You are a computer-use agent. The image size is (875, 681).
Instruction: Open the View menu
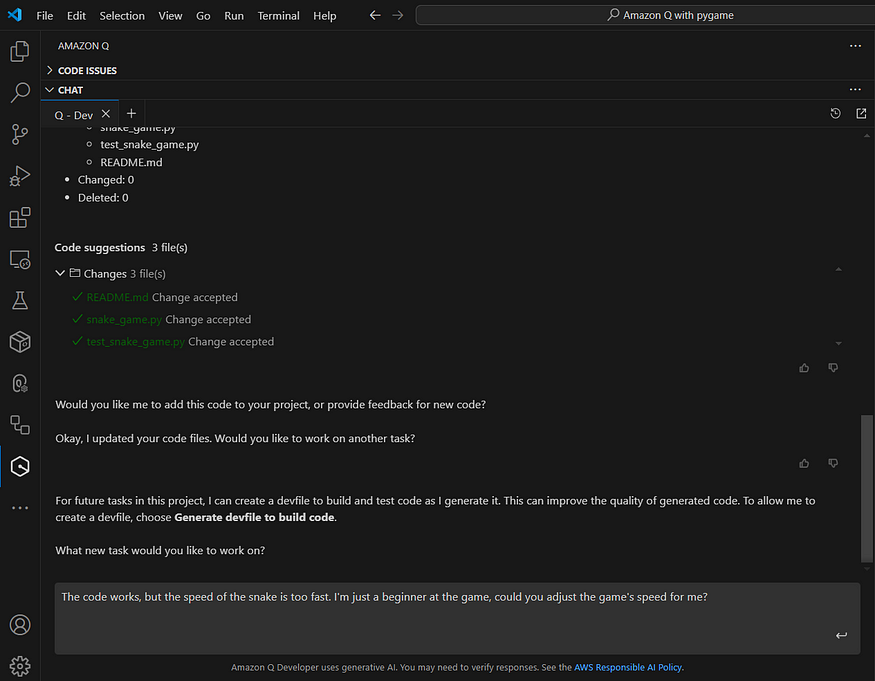[170, 16]
